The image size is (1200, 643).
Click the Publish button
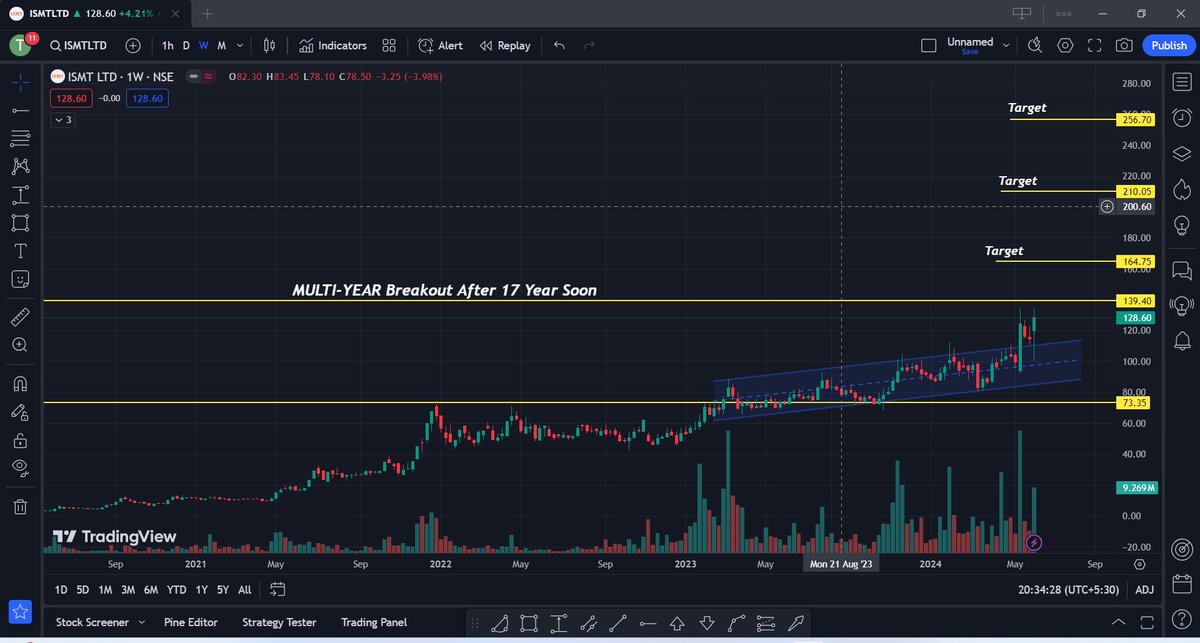click(x=1169, y=45)
